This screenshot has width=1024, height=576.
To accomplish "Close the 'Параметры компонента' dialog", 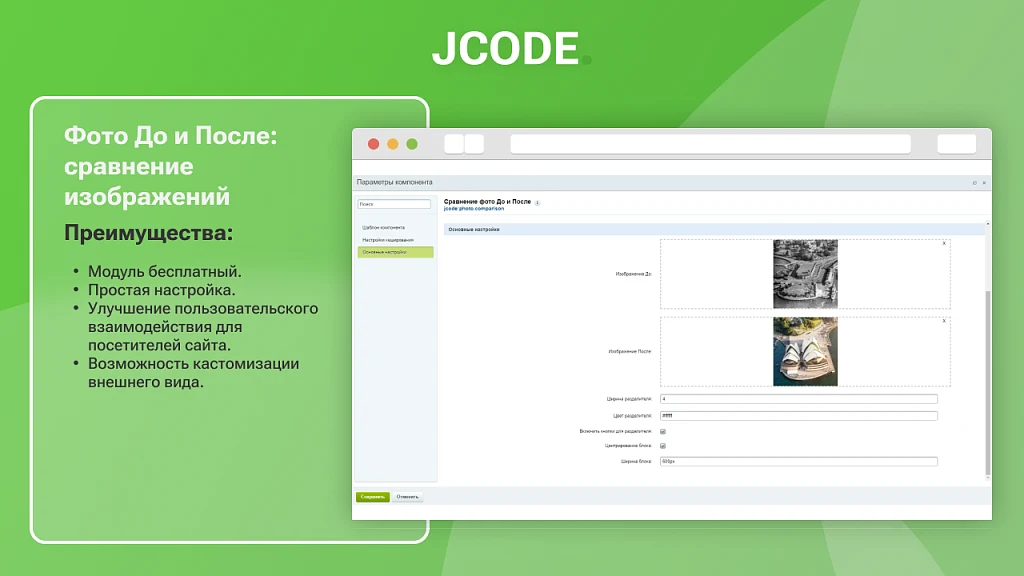I will (x=984, y=183).
